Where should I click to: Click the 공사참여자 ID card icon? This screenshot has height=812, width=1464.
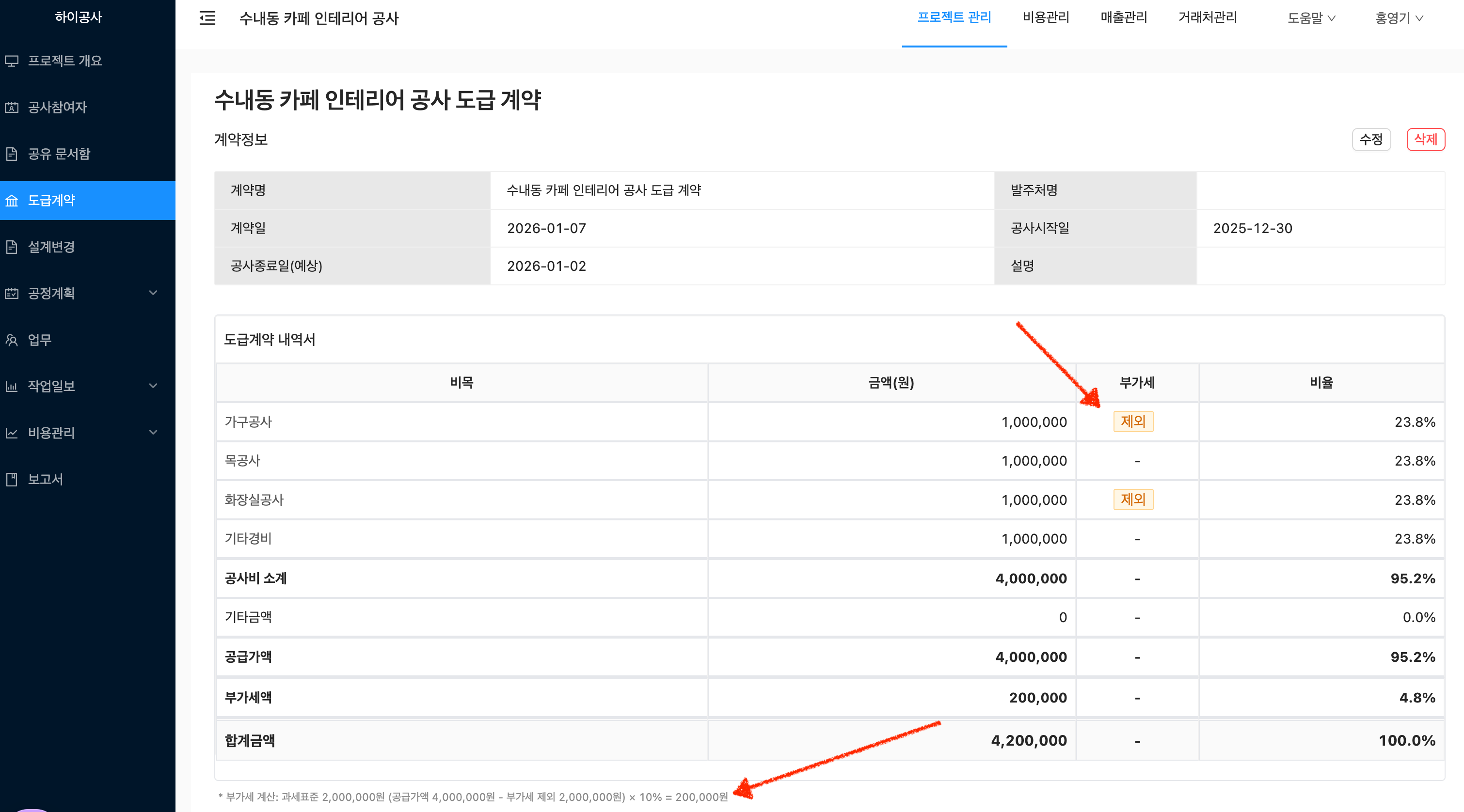[x=12, y=108]
